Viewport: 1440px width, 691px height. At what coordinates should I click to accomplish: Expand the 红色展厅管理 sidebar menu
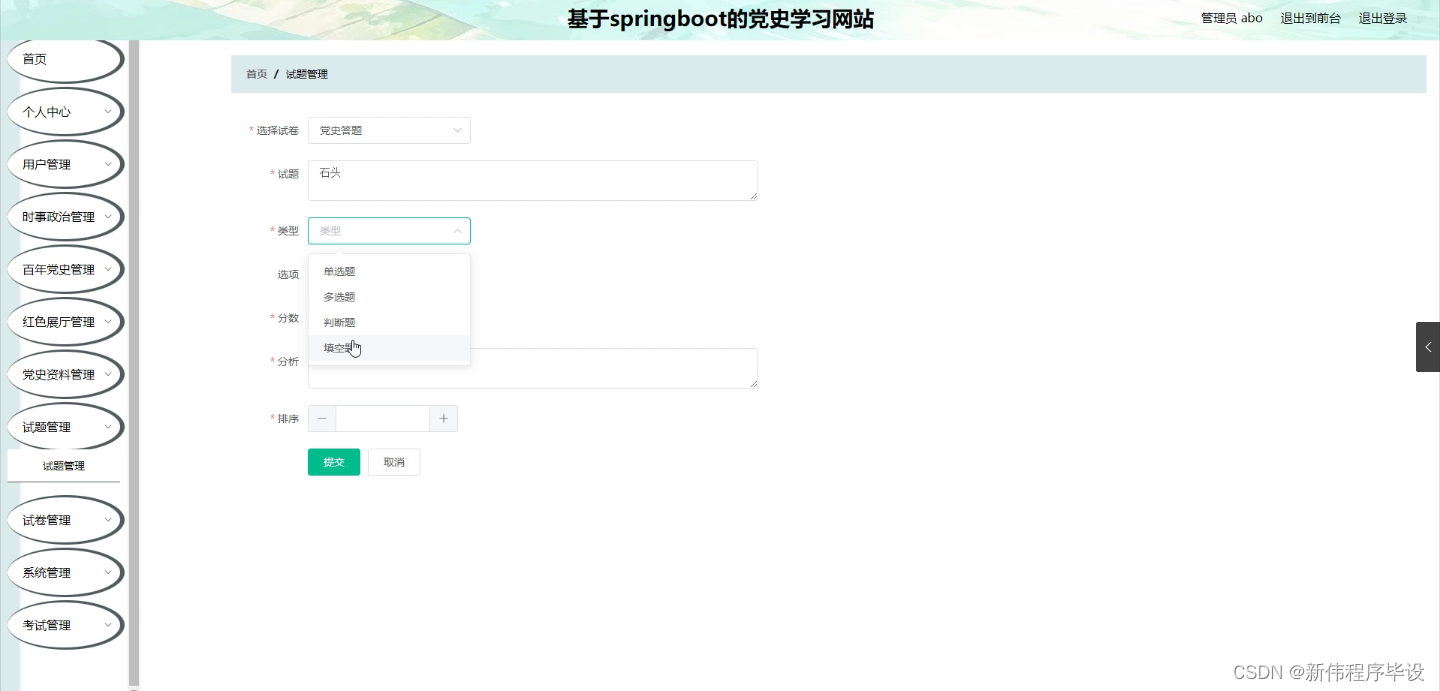[65, 321]
